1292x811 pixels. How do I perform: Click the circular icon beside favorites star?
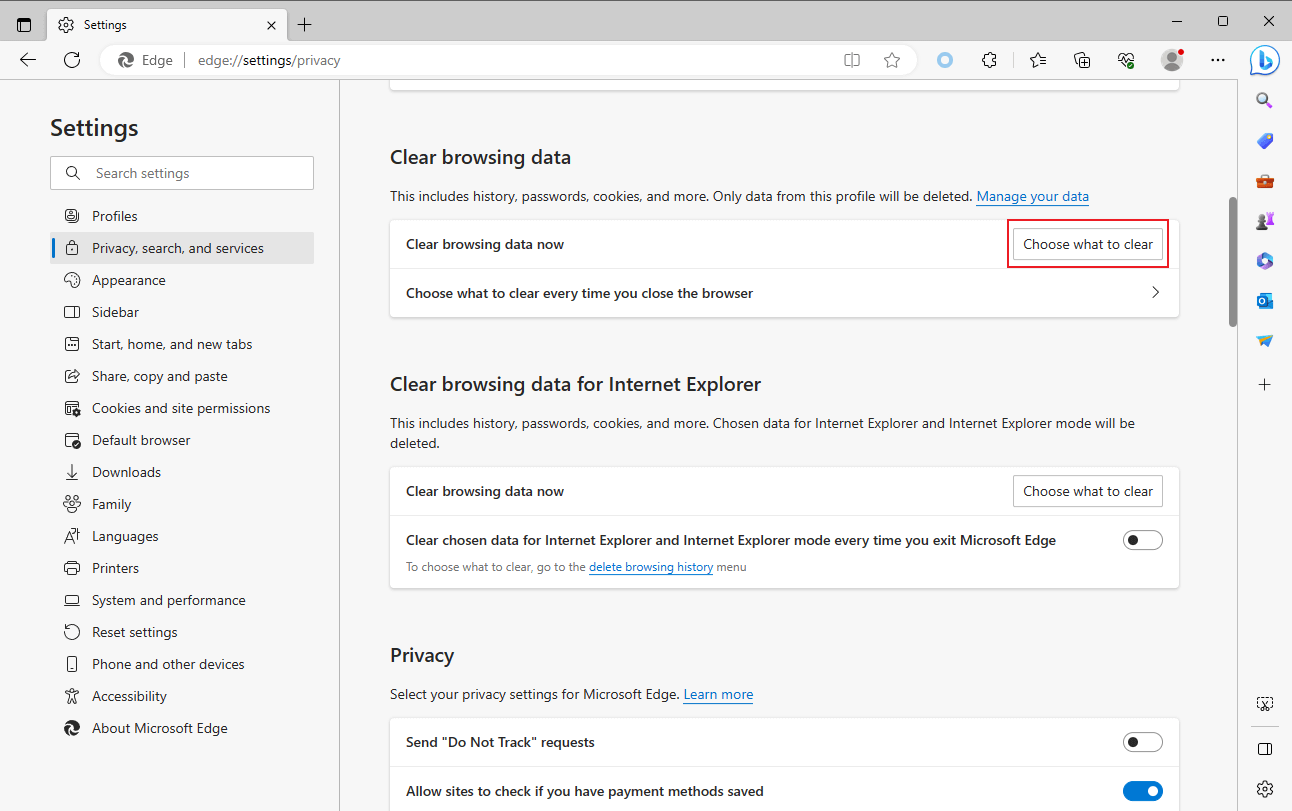[x=945, y=60]
